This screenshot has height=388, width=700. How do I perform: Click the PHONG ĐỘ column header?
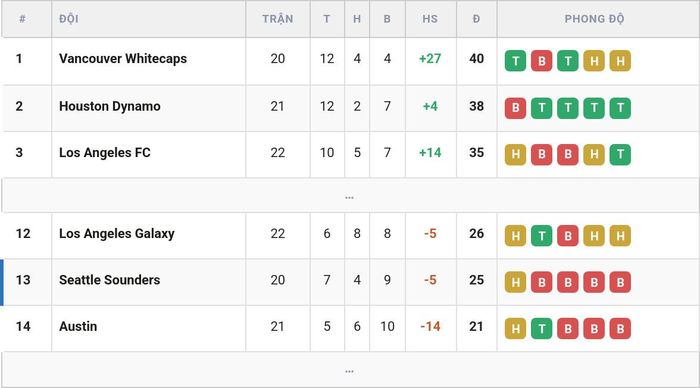tap(594, 19)
